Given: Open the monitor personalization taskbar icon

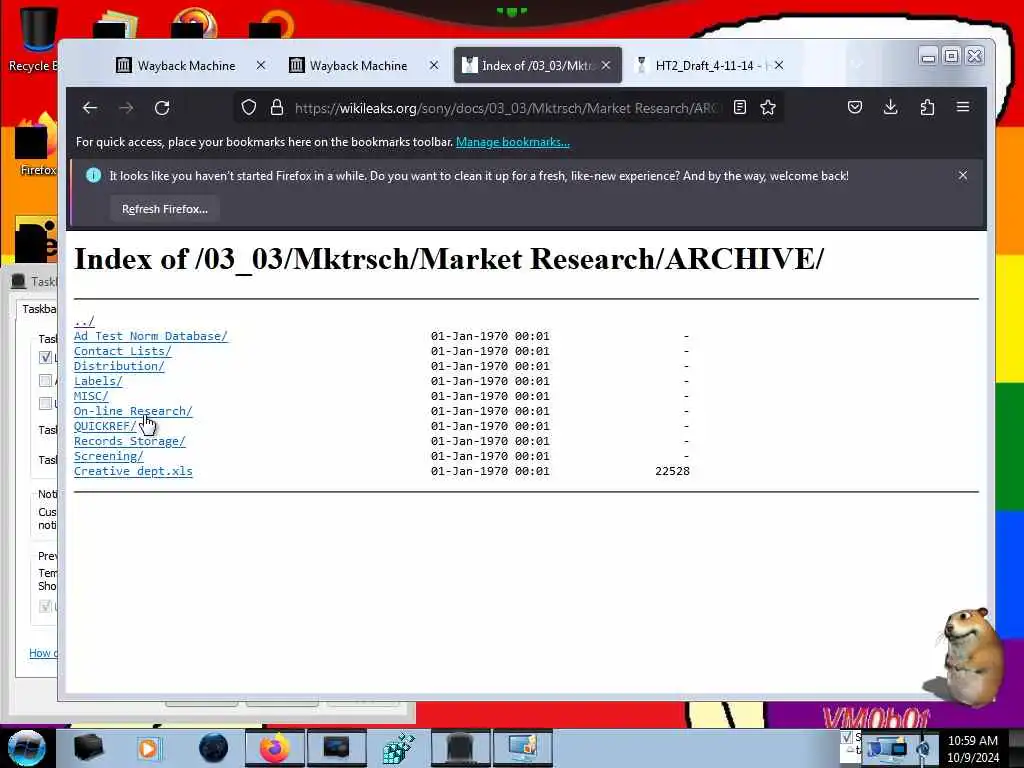Looking at the screenshot, I should click(522, 748).
